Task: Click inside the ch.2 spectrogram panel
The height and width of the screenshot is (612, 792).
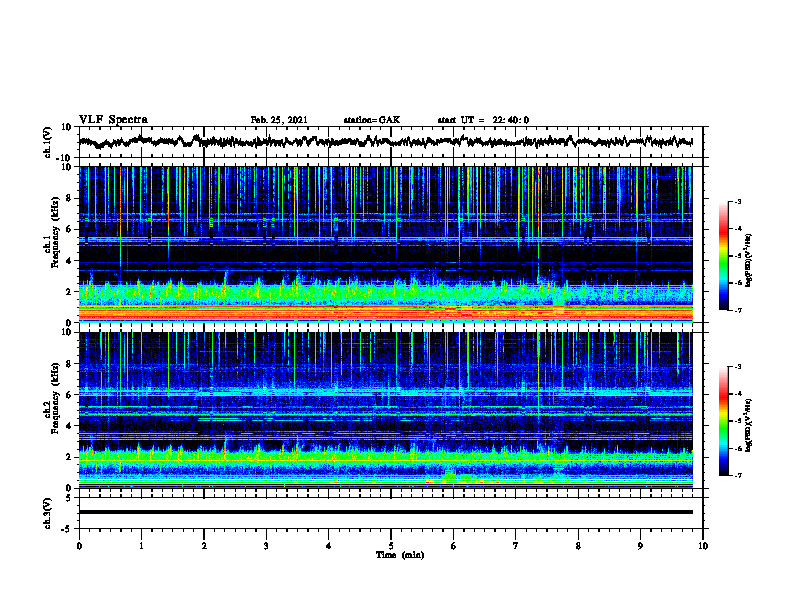Action: coord(386,410)
